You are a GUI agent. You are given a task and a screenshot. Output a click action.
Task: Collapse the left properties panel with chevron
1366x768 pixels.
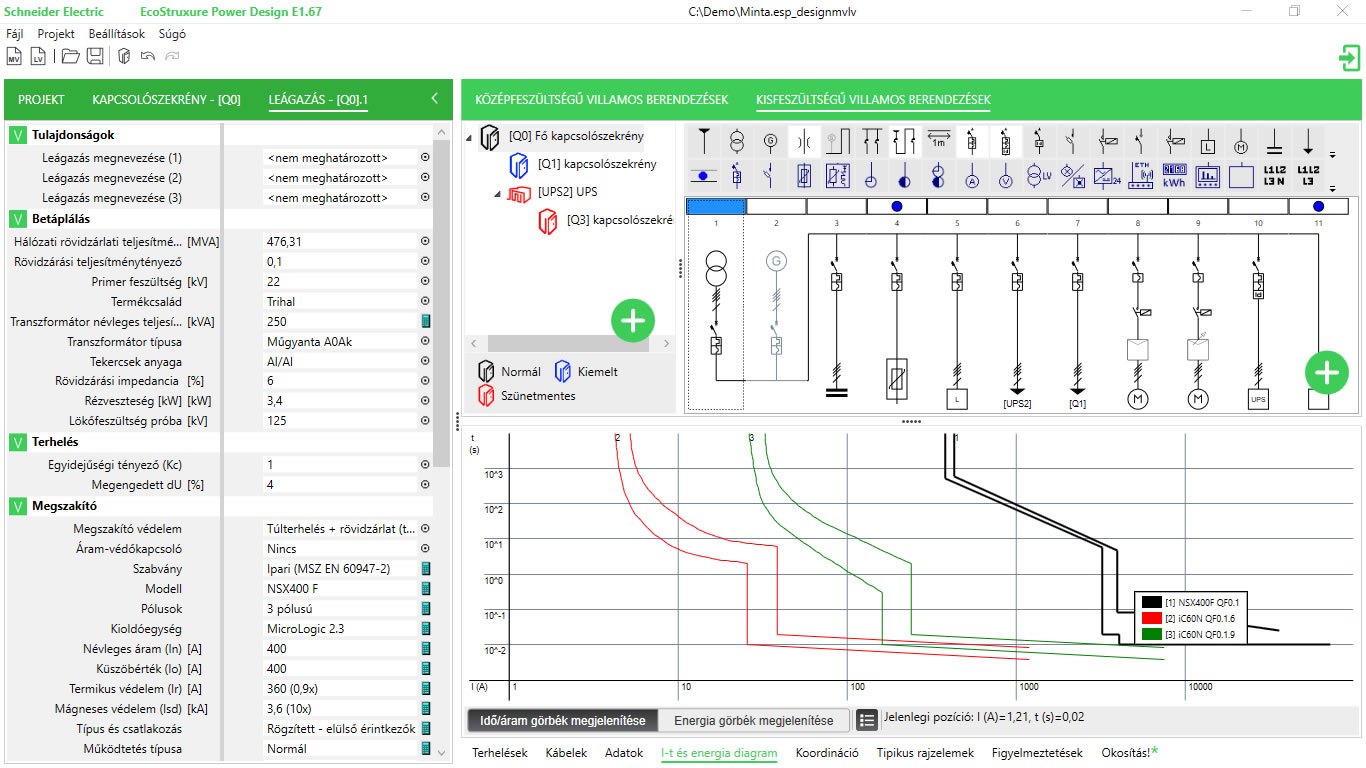coord(435,98)
